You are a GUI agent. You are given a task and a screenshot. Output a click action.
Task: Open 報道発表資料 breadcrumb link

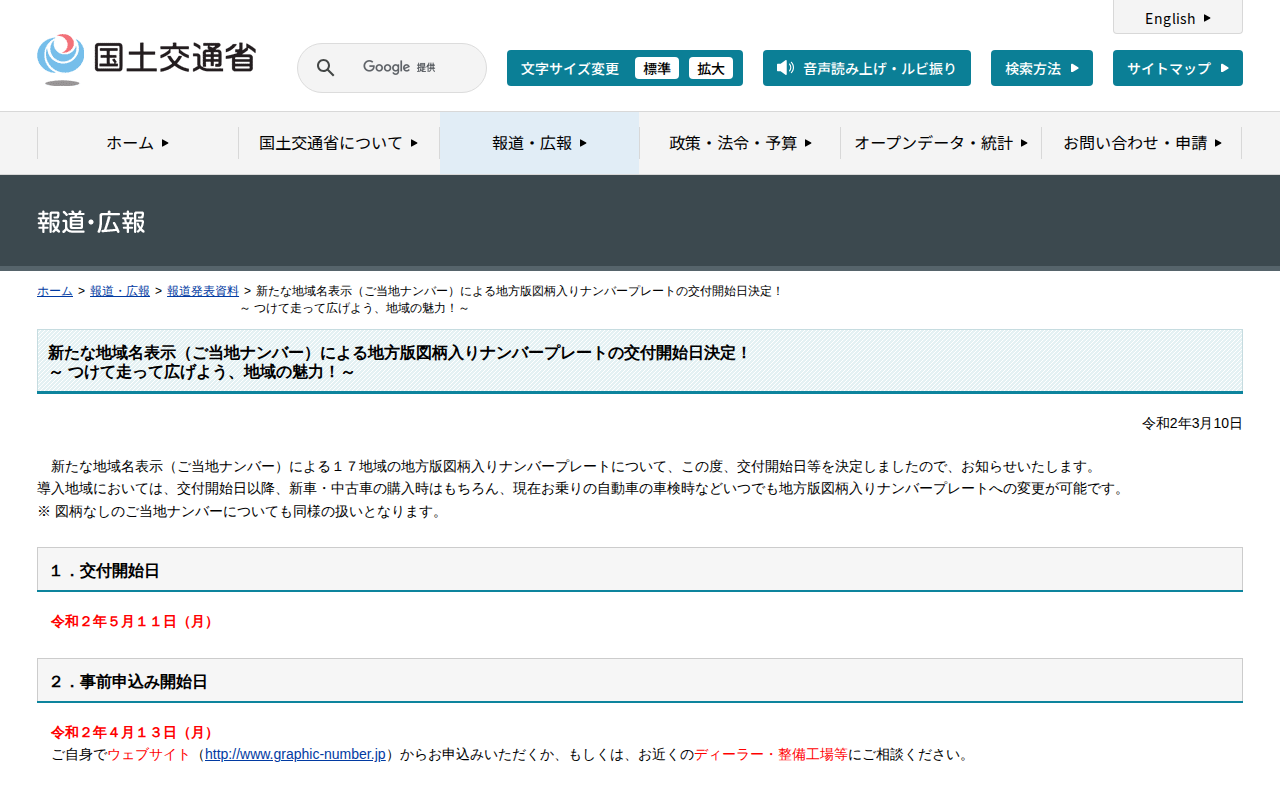pyautogui.click(x=203, y=291)
